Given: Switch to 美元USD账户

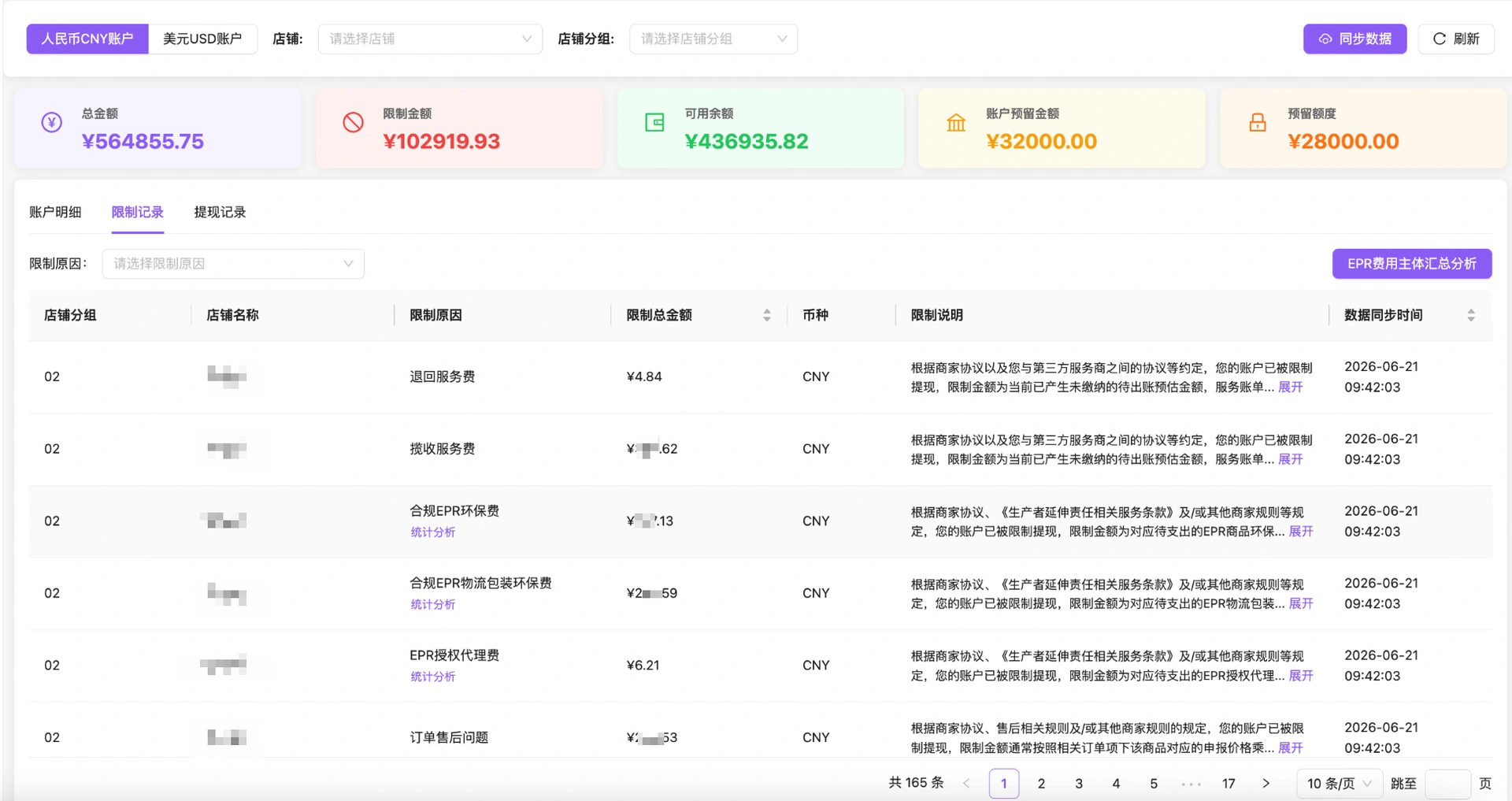Looking at the screenshot, I should tap(202, 39).
